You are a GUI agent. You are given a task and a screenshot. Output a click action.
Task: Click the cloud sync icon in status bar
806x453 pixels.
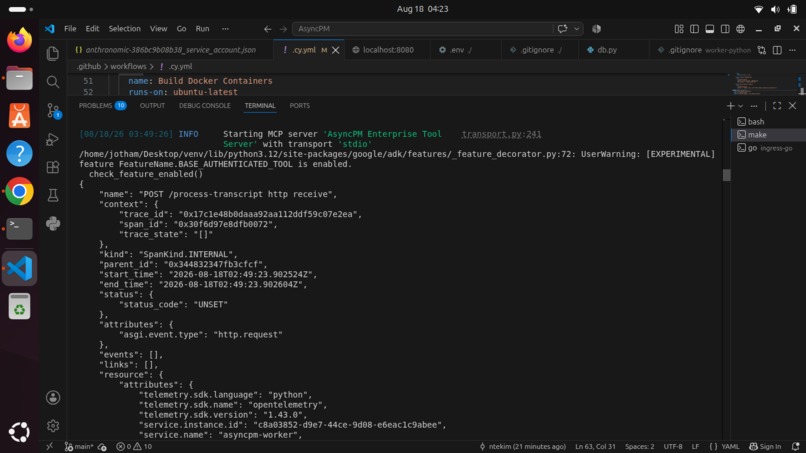pos(102,447)
